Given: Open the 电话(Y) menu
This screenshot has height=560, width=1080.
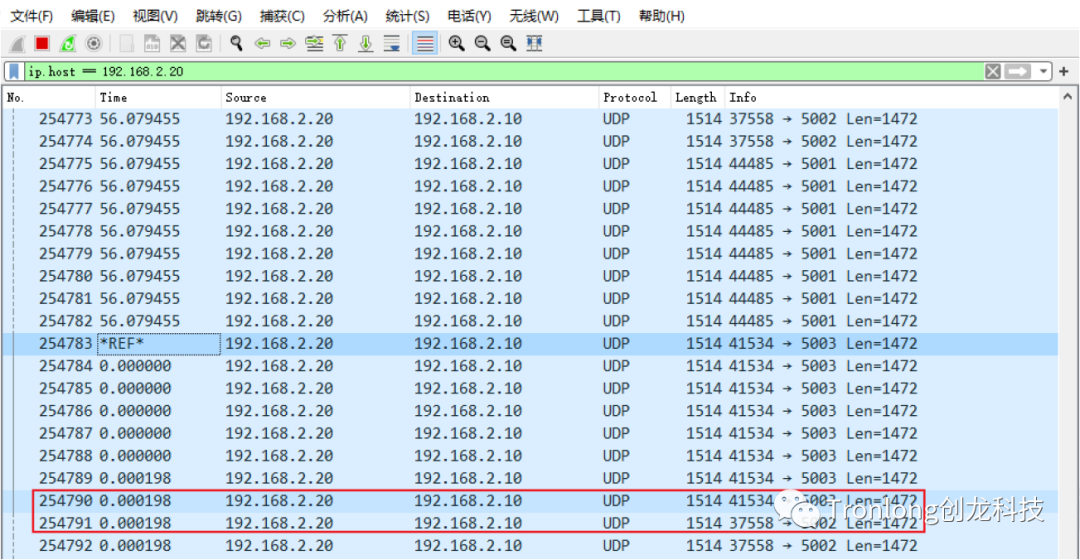Looking at the screenshot, I should 469,16.
